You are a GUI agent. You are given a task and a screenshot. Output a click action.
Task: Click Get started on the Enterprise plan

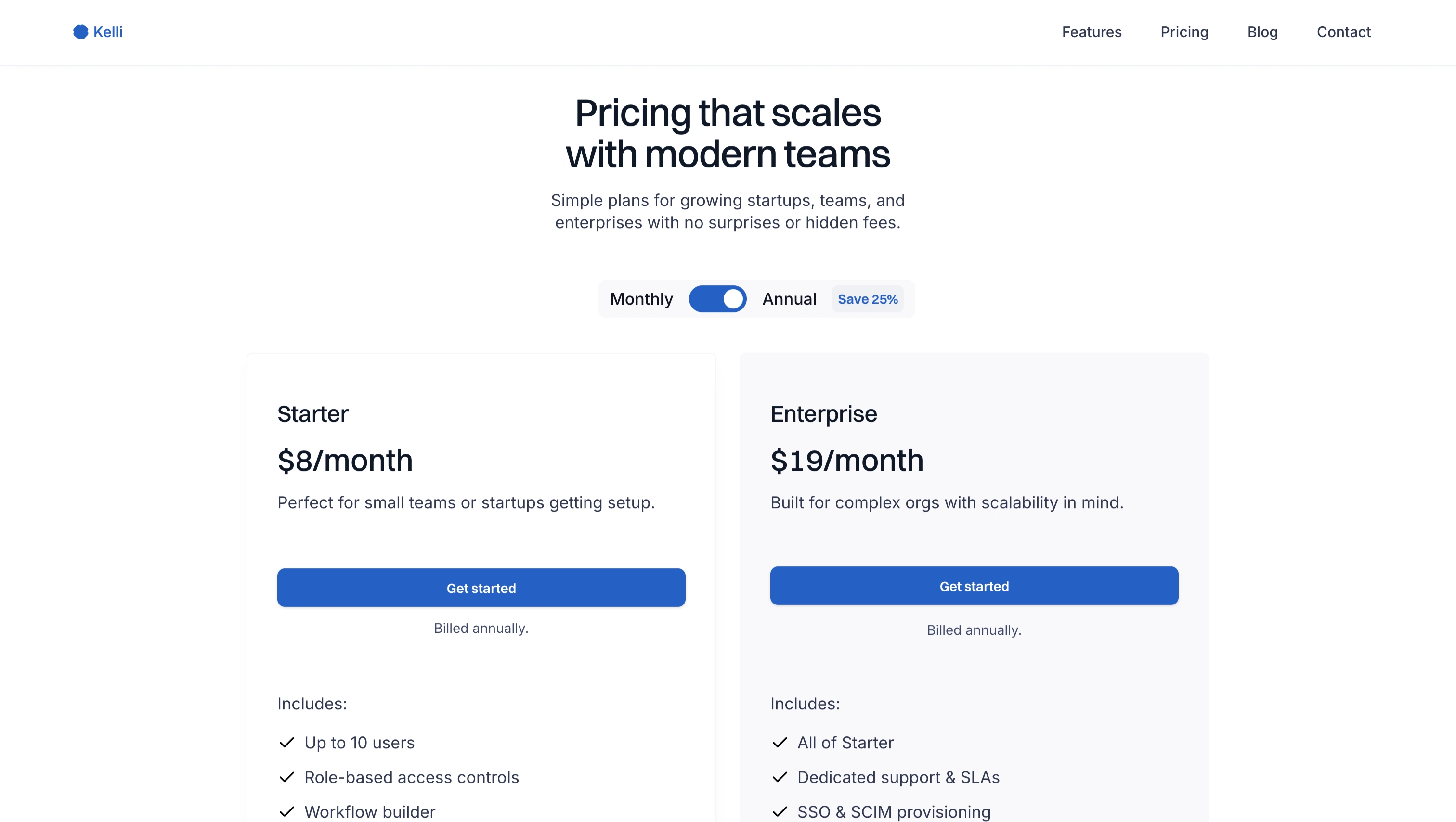click(x=974, y=586)
